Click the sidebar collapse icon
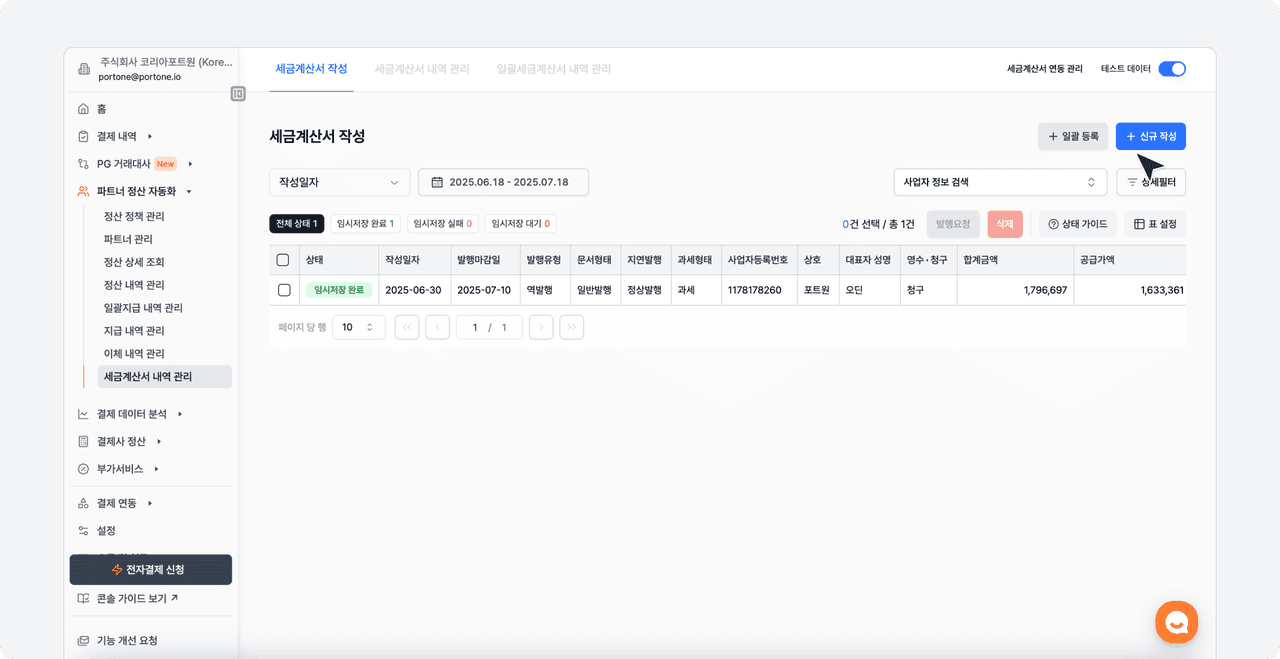This screenshot has width=1280, height=659. [x=238, y=94]
